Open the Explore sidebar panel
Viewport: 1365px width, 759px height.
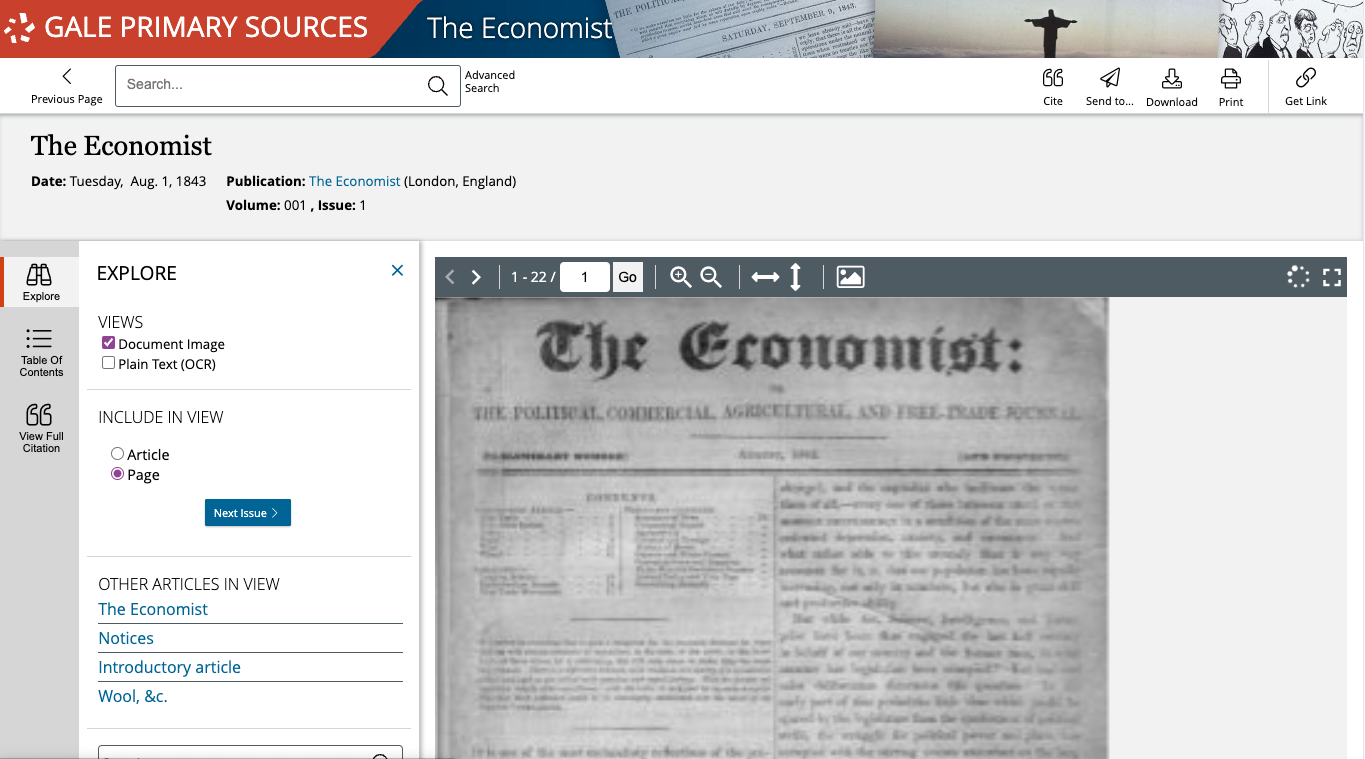click(x=40, y=282)
